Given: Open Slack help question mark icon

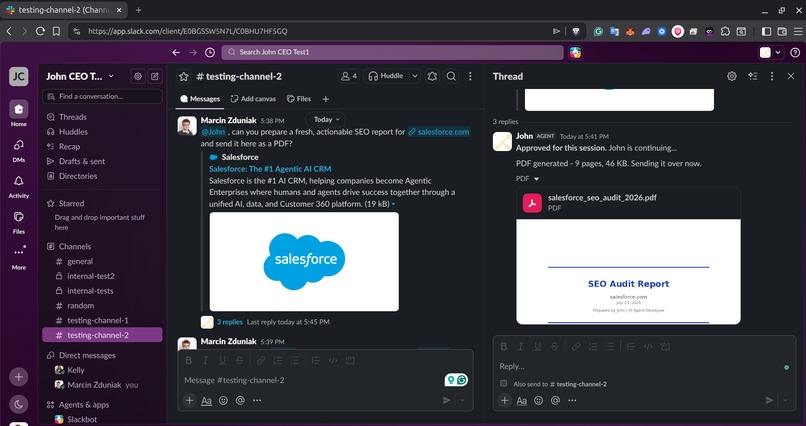Looking at the screenshot, I should coord(795,52).
